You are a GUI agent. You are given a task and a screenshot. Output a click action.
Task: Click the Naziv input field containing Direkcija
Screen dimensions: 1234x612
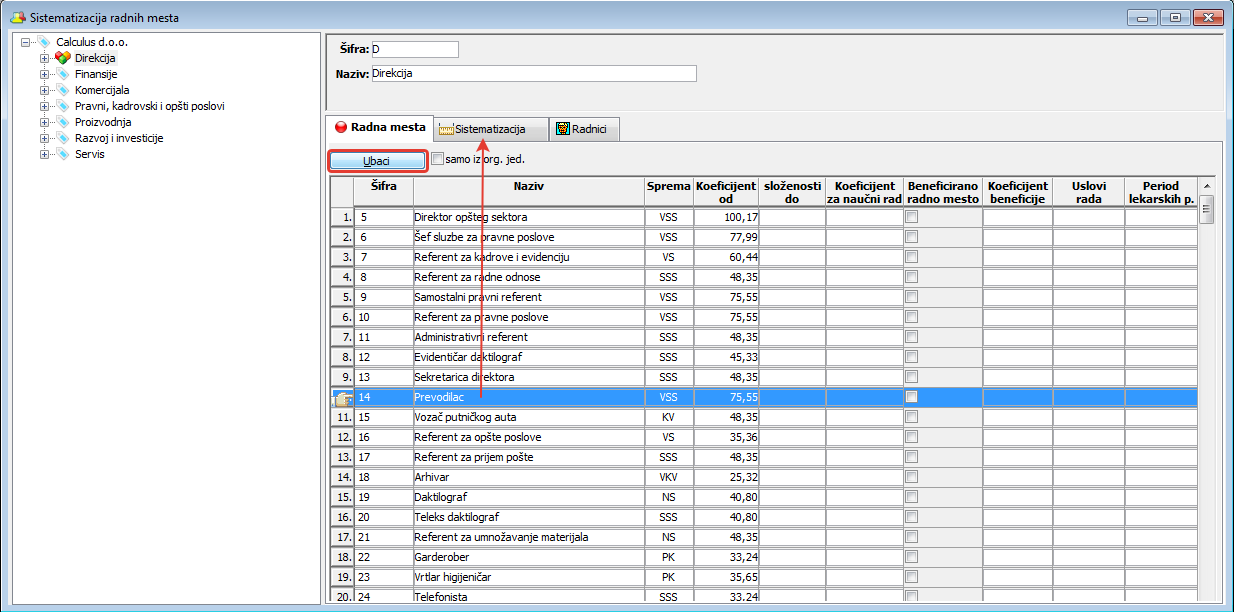pos(533,73)
